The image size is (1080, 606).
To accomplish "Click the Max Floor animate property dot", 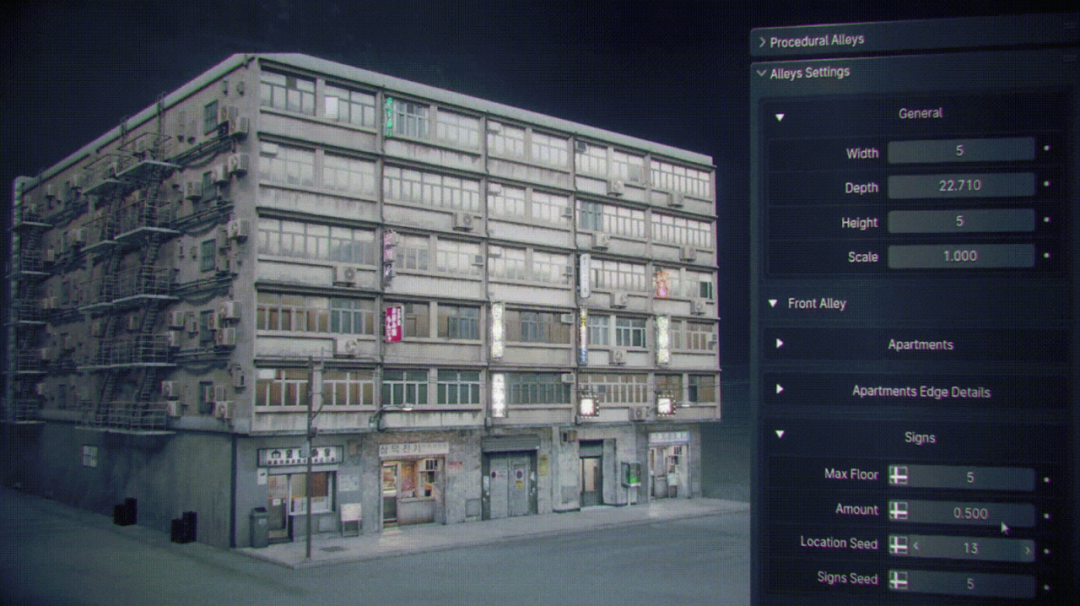I will [x=1047, y=479].
